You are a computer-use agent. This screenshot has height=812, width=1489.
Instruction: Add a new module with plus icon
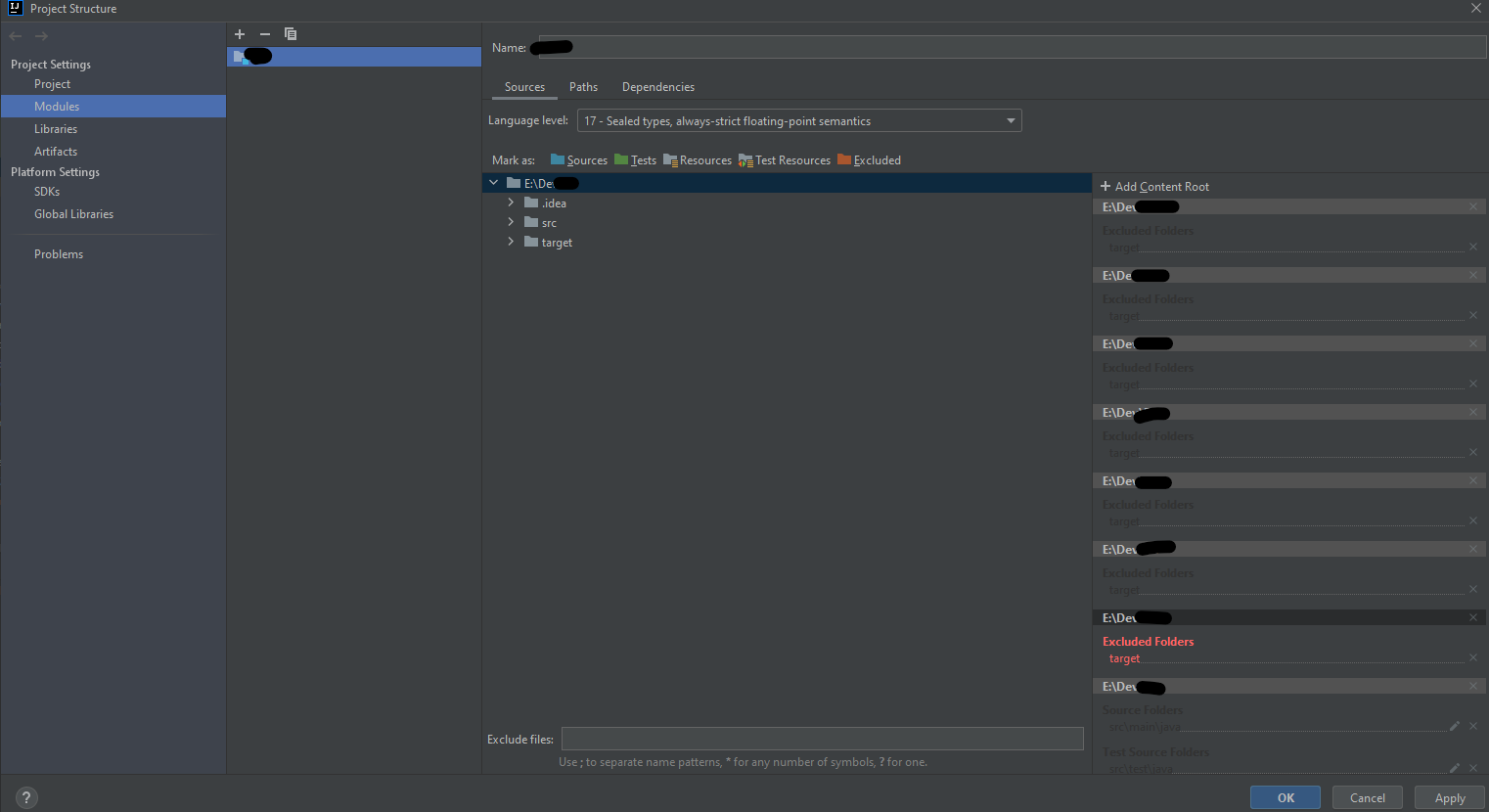click(240, 34)
